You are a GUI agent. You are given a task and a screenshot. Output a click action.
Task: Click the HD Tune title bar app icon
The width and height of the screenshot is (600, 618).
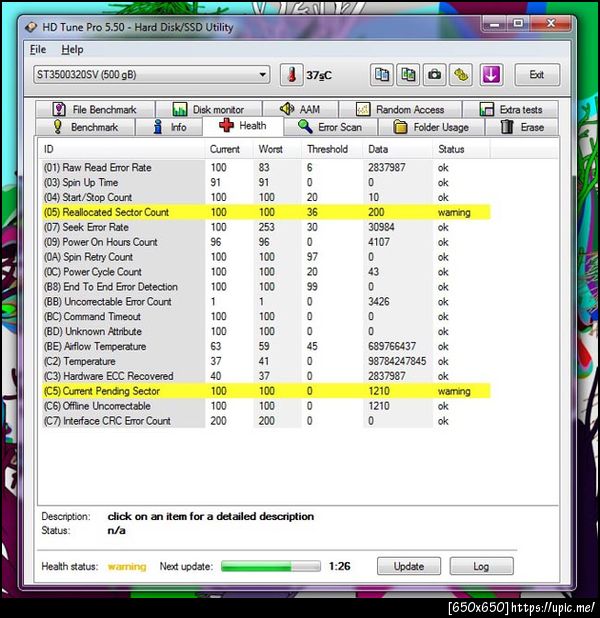click(x=31, y=27)
